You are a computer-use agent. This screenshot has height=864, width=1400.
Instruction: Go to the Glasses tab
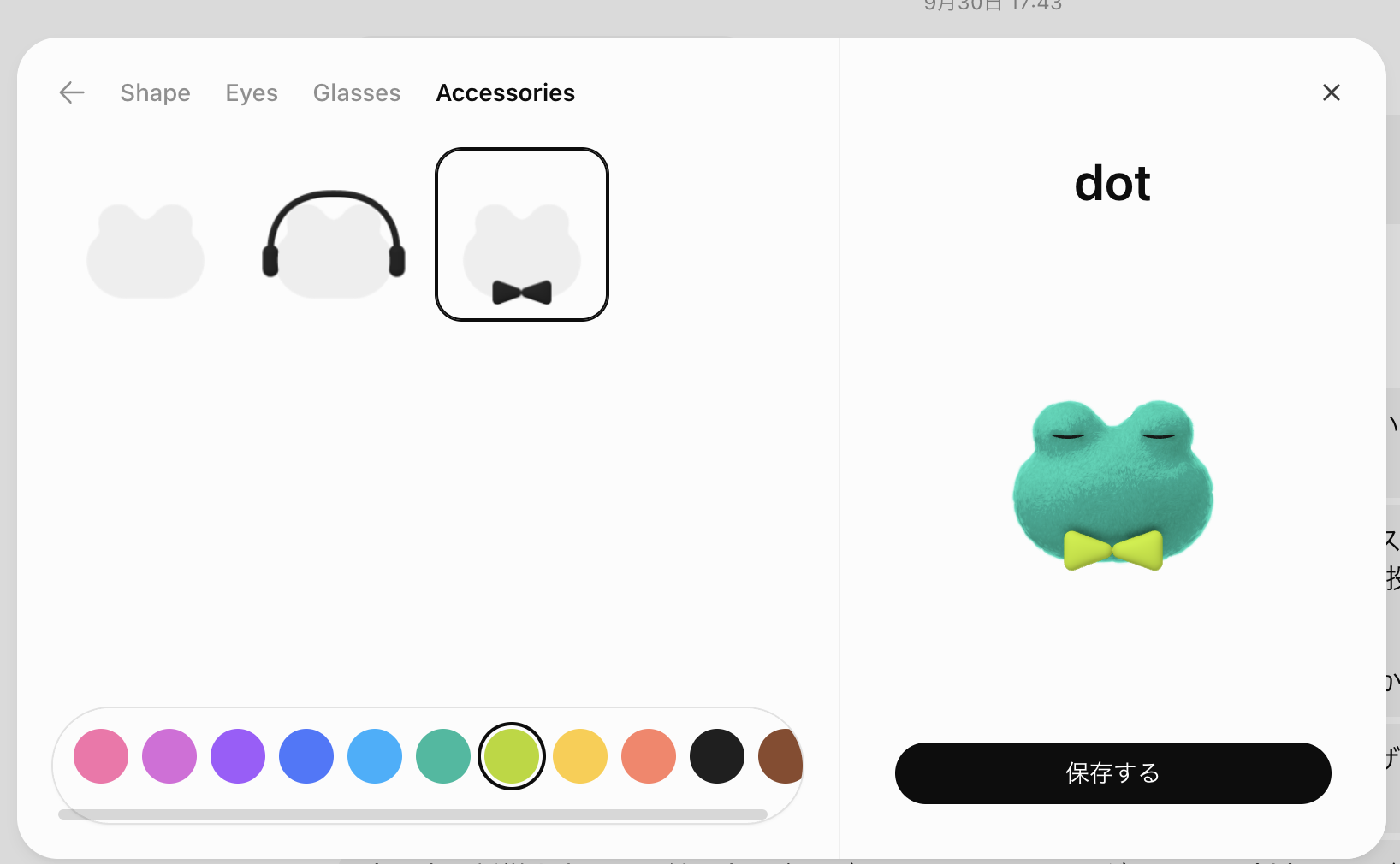pos(357,92)
